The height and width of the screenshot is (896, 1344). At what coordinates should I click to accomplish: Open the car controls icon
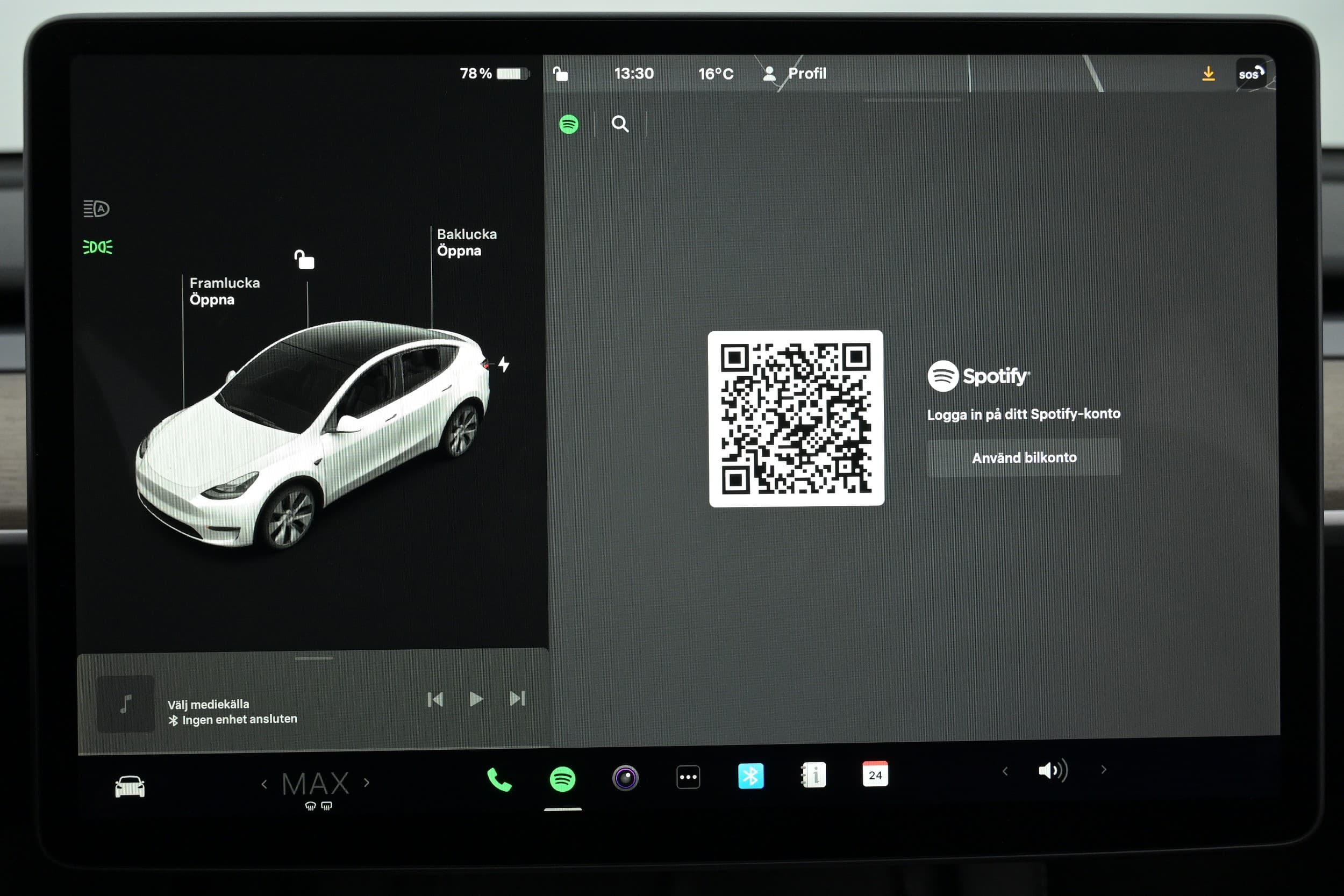[130, 786]
